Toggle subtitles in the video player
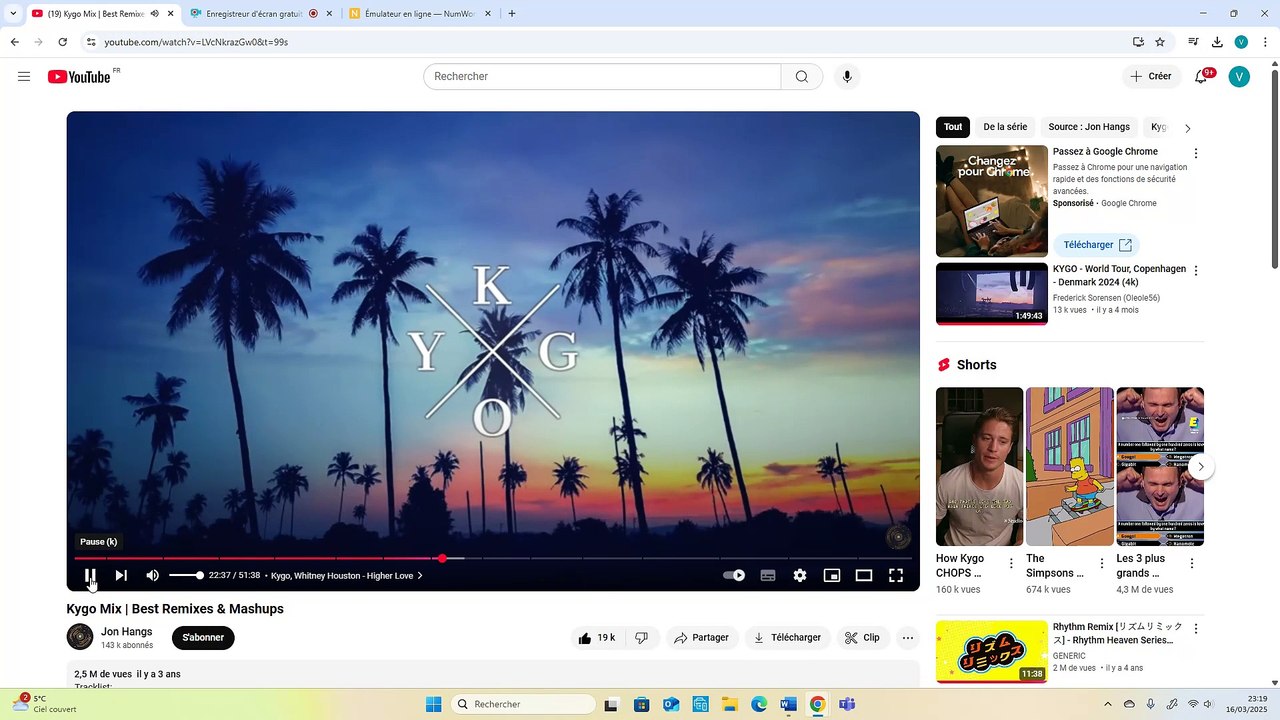 (x=768, y=576)
